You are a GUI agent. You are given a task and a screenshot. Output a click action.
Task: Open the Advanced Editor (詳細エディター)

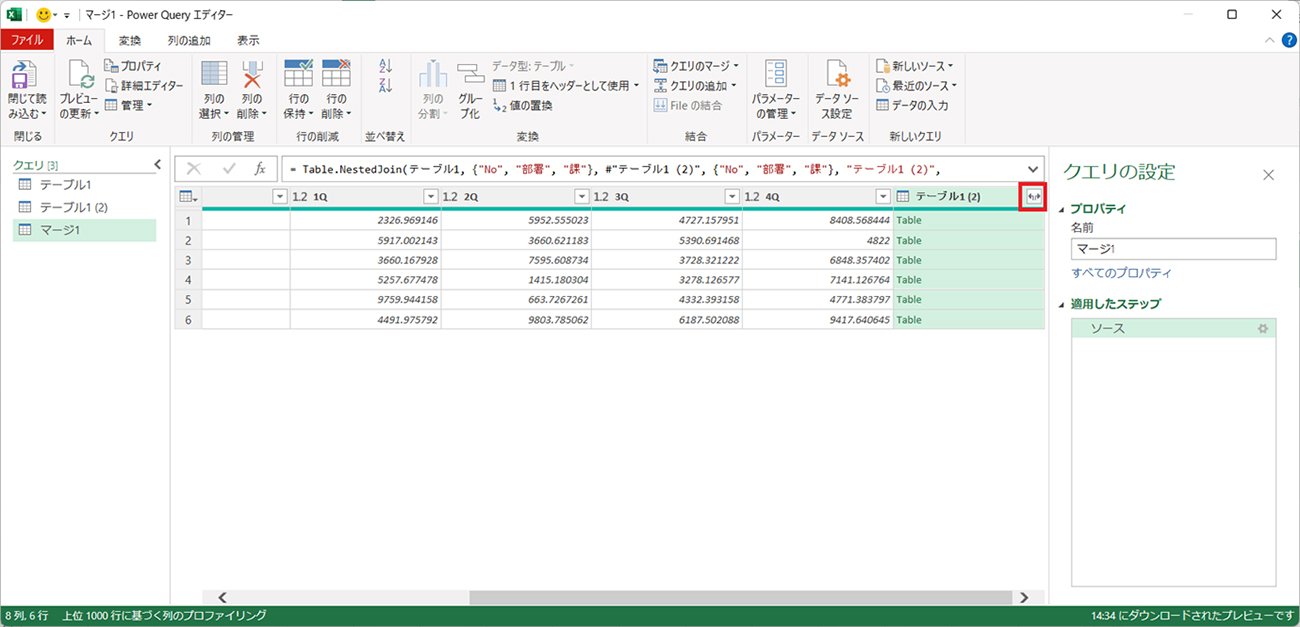[144, 85]
